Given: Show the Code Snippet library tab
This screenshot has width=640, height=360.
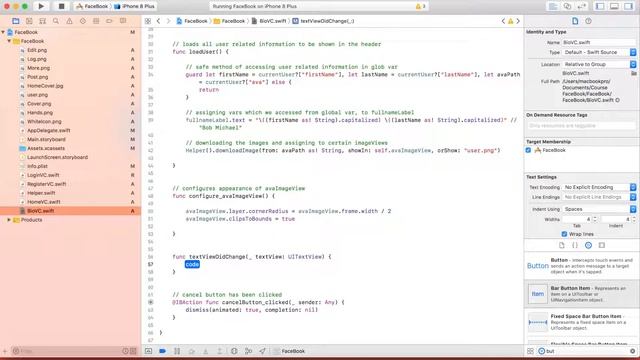Looking at the screenshot, I should (575, 245).
